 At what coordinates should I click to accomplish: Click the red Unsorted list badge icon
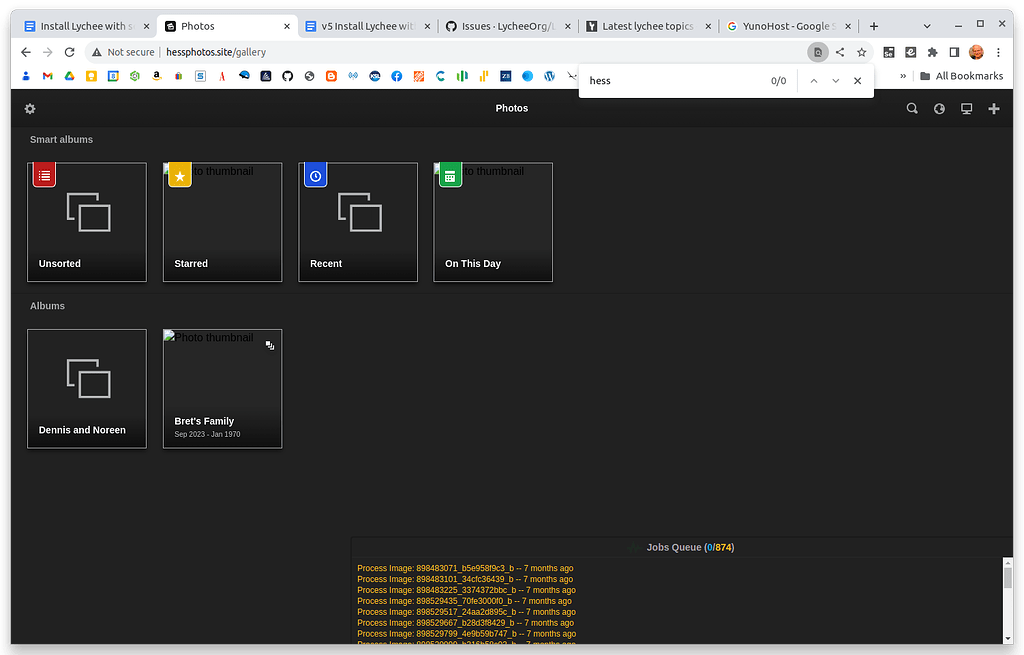pos(44,175)
